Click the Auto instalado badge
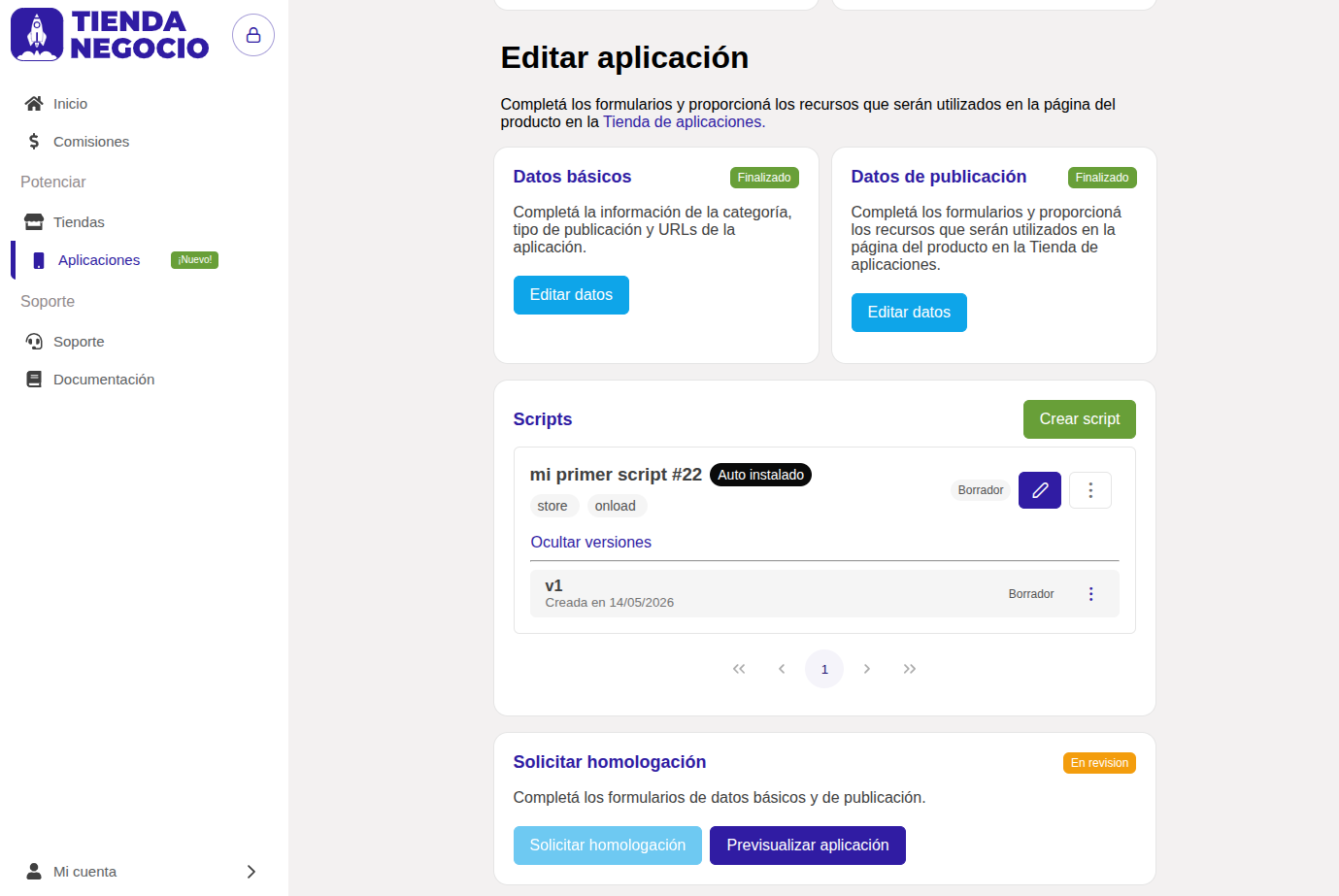This screenshot has width=1339, height=896. 760,475
